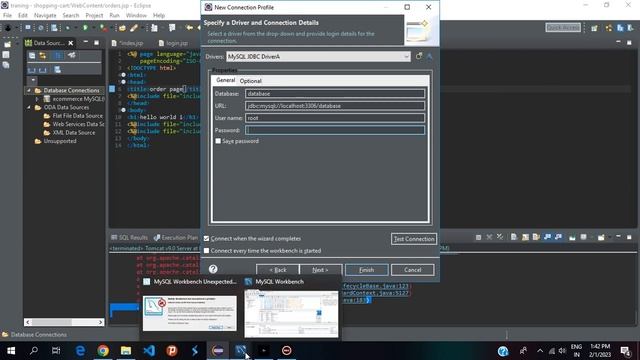Click the Clear Console icon in console toolbar
The image size is (640, 360).
[x=514, y=237]
